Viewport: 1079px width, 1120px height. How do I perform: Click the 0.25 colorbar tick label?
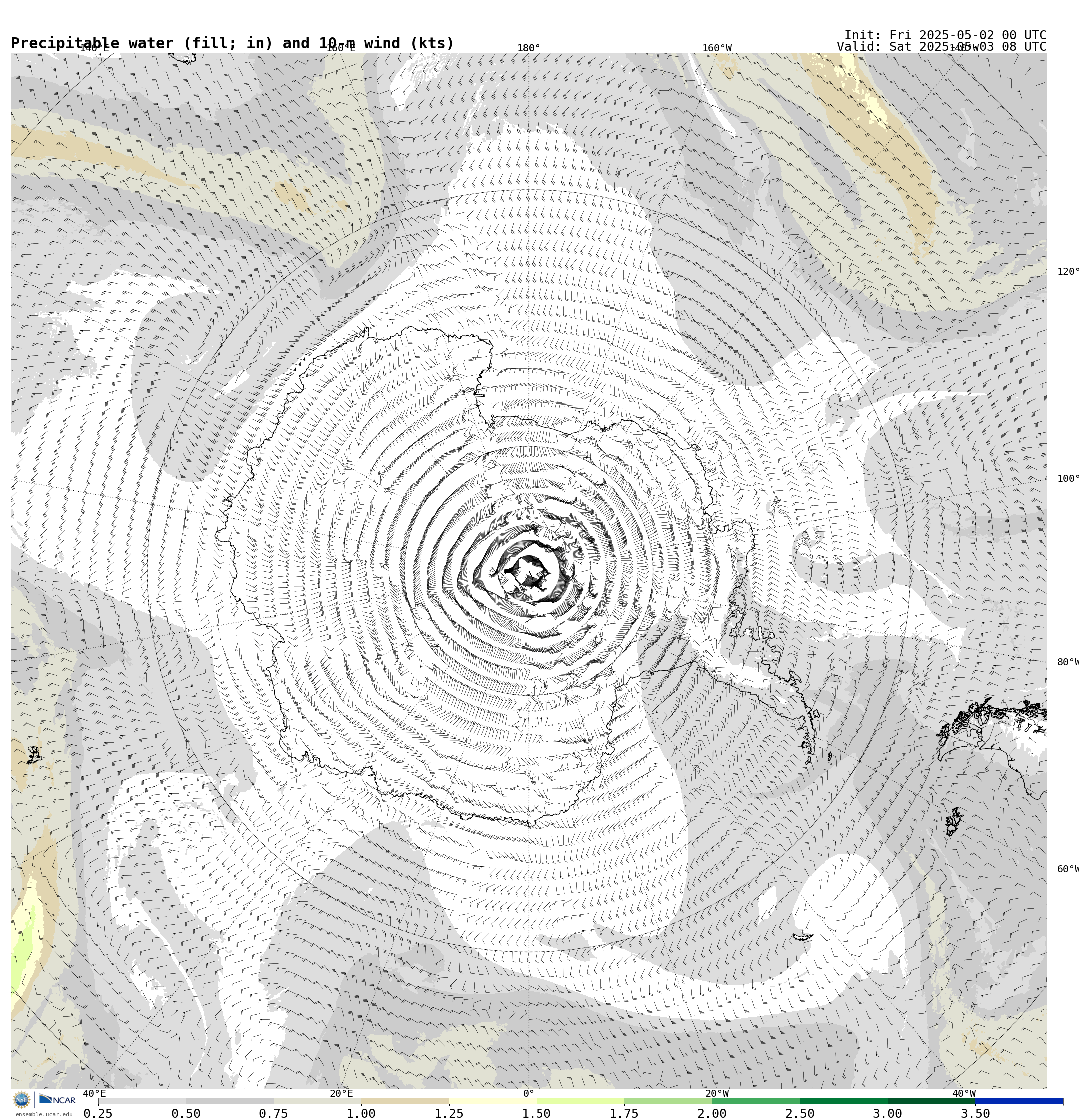tap(98, 1113)
